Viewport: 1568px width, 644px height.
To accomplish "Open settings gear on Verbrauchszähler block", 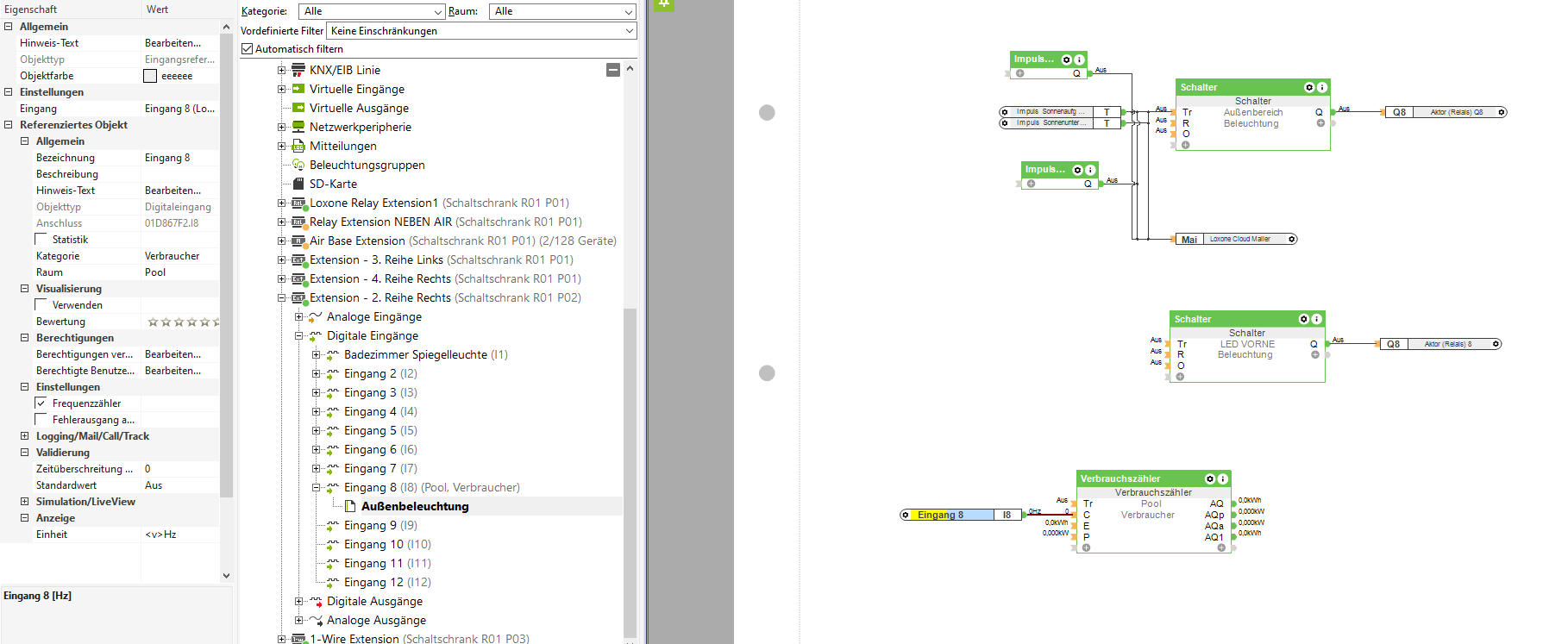I will [x=1210, y=478].
